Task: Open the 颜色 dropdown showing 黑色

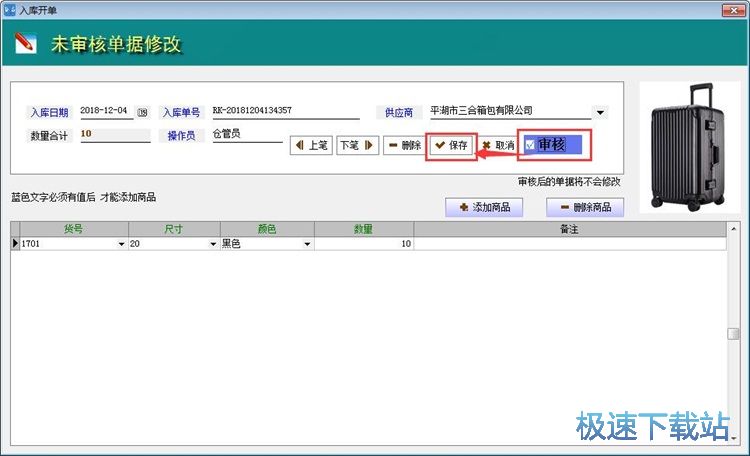Action: 307,244
